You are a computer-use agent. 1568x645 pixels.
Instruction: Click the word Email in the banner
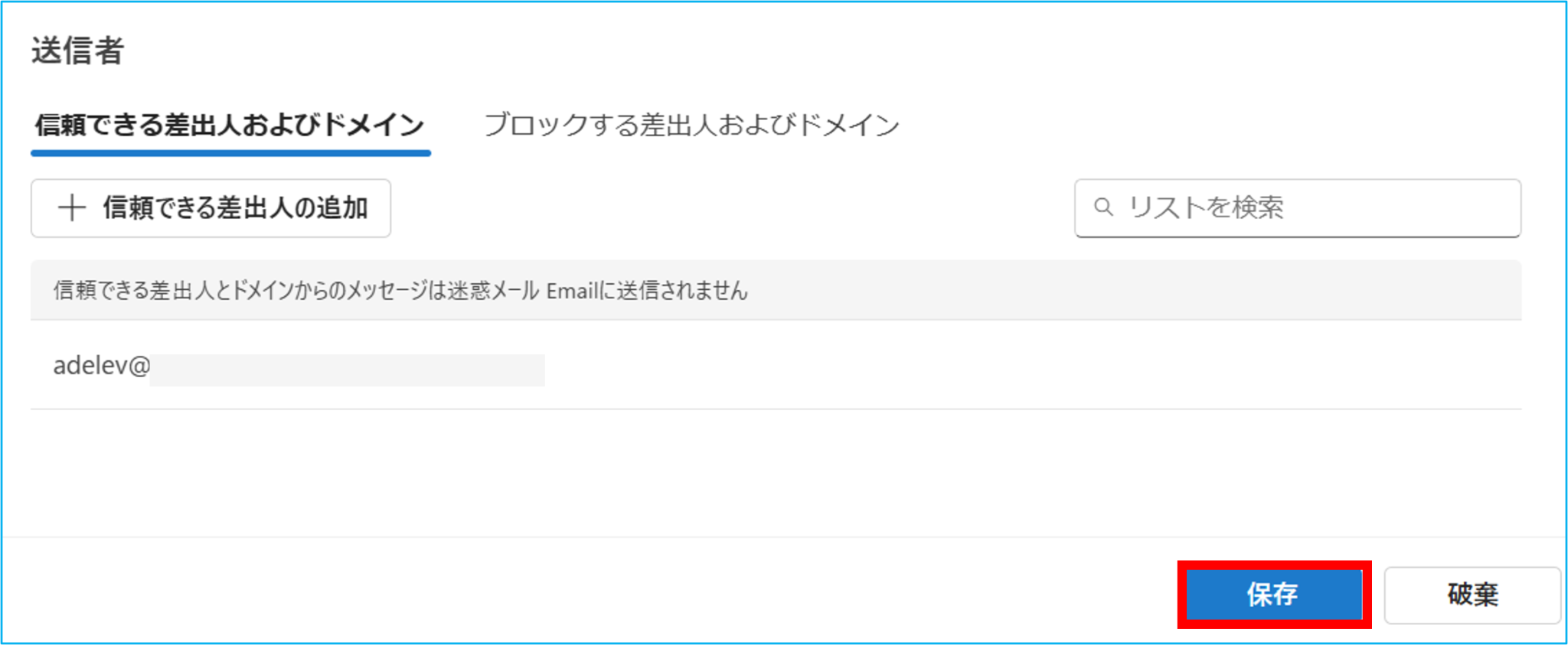pyautogui.click(x=571, y=291)
